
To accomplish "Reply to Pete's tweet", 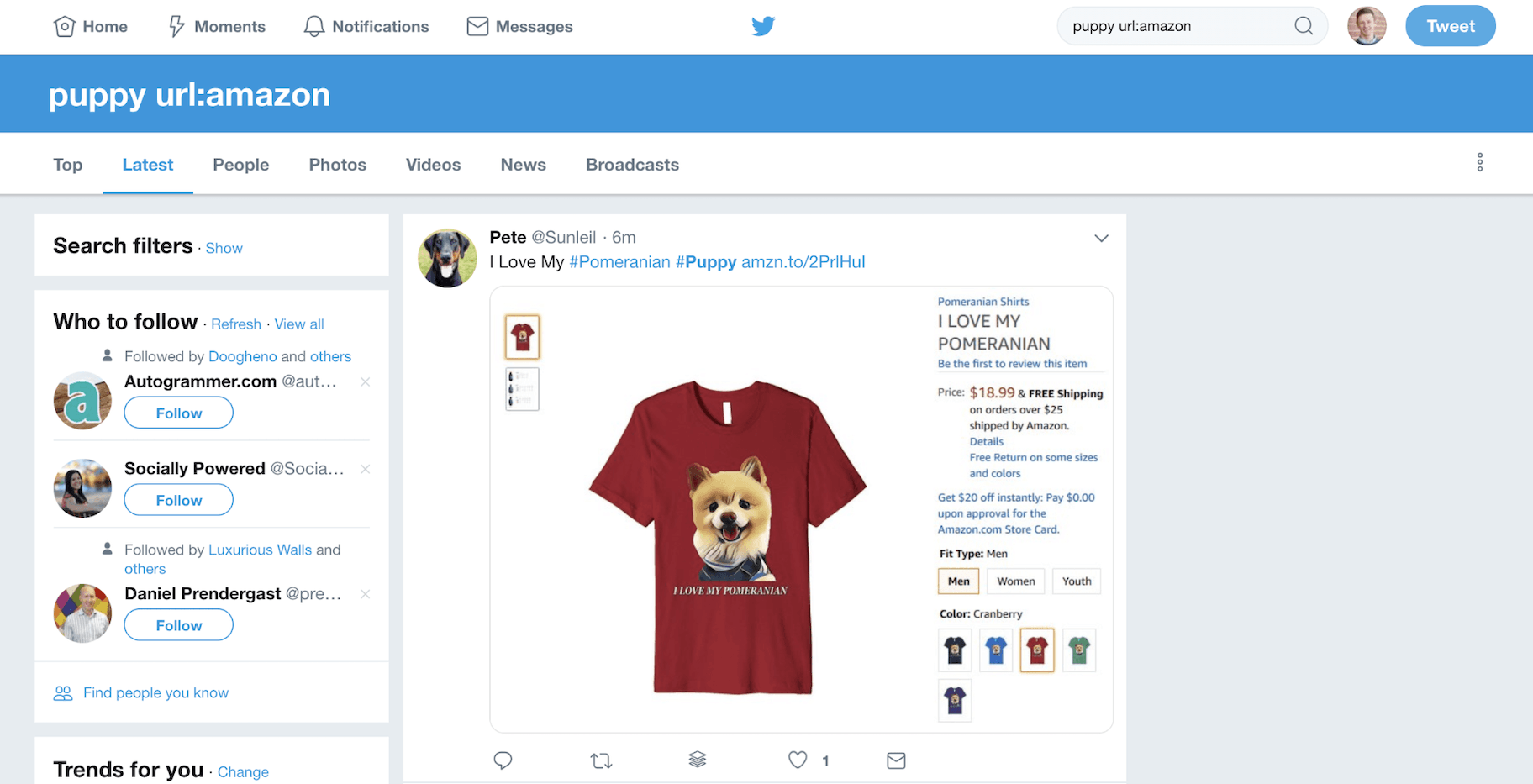I will 503,760.
